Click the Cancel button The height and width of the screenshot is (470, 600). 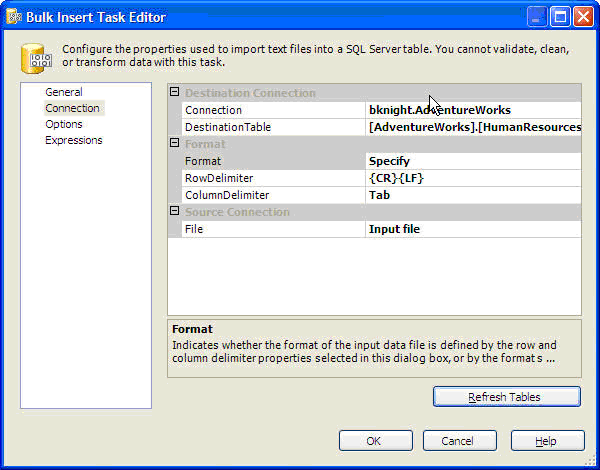[x=459, y=441]
